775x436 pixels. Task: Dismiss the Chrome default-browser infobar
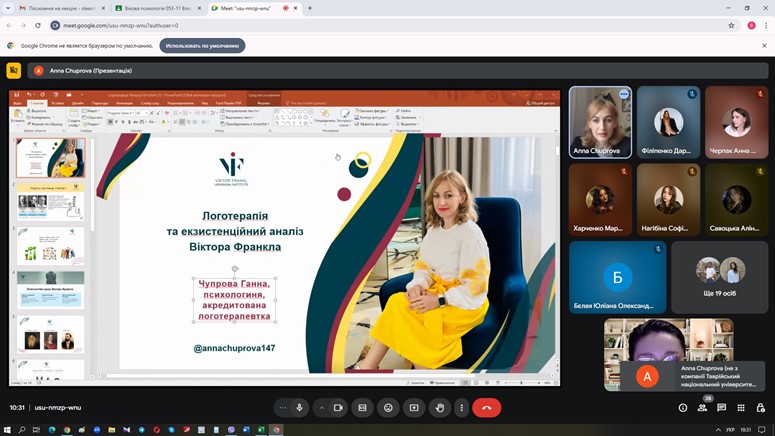(764, 45)
